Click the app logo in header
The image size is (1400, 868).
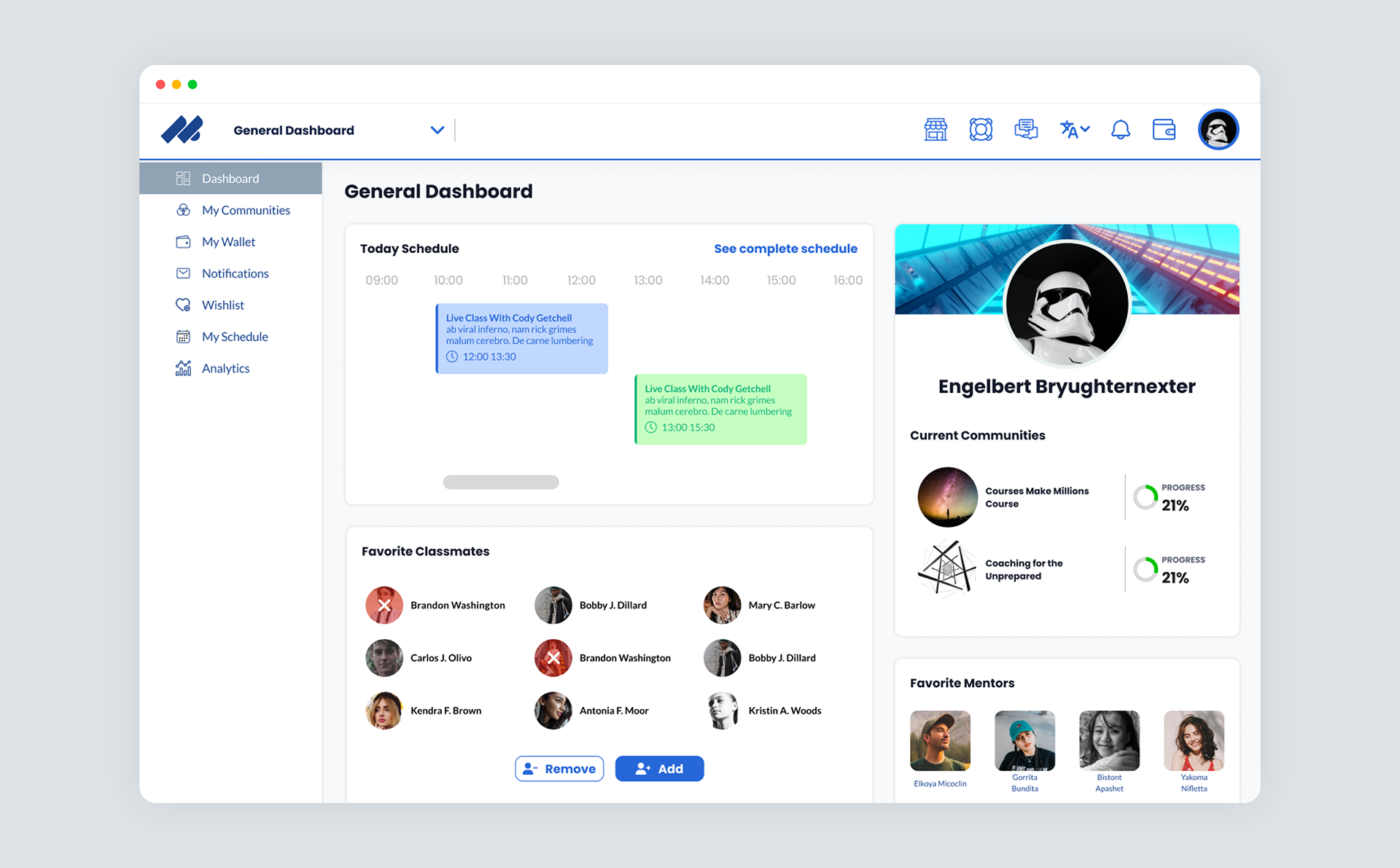(x=182, y=130)
